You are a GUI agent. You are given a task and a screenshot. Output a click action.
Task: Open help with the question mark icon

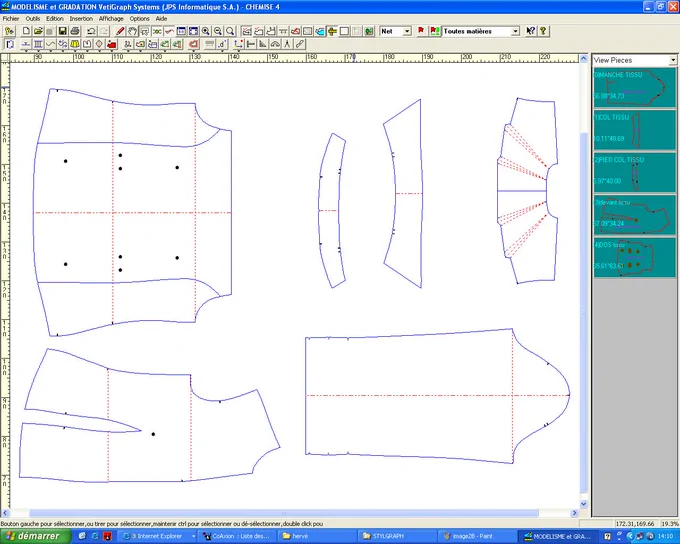[x=543, y=31]
